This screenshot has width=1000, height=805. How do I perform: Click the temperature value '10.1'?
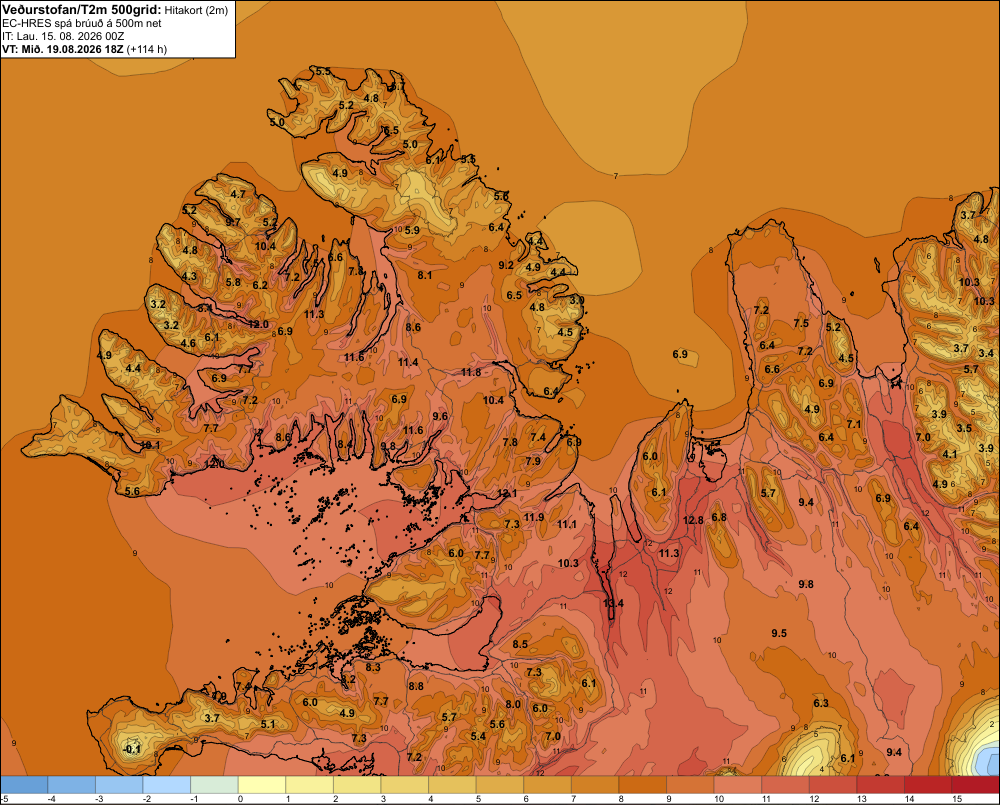coord(151,445)
